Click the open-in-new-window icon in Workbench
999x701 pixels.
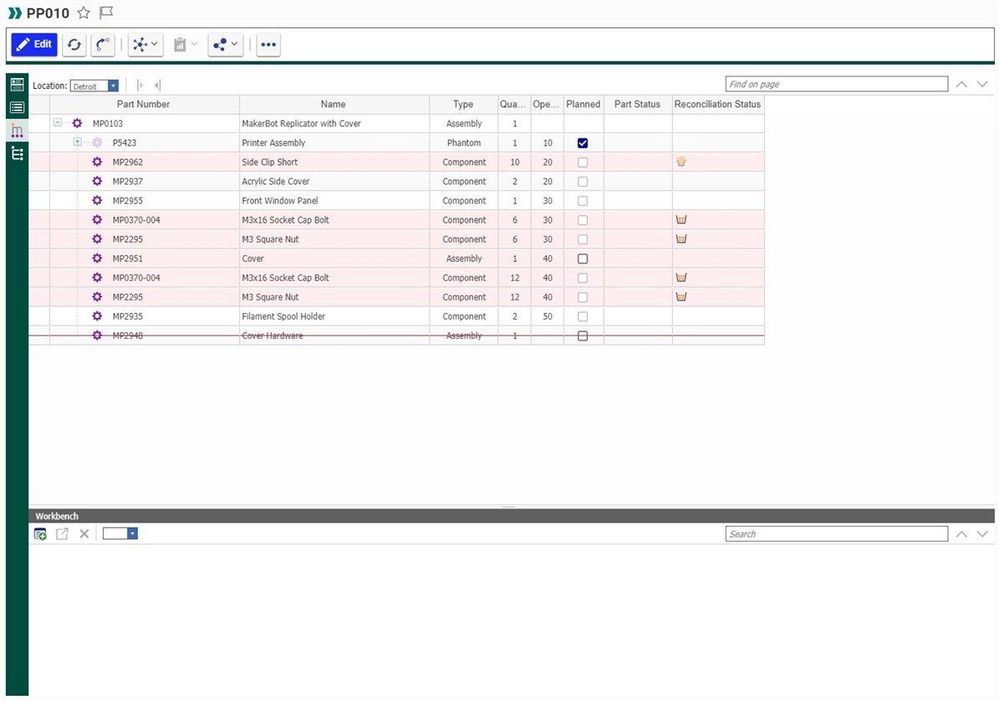(x=62, y=534)
